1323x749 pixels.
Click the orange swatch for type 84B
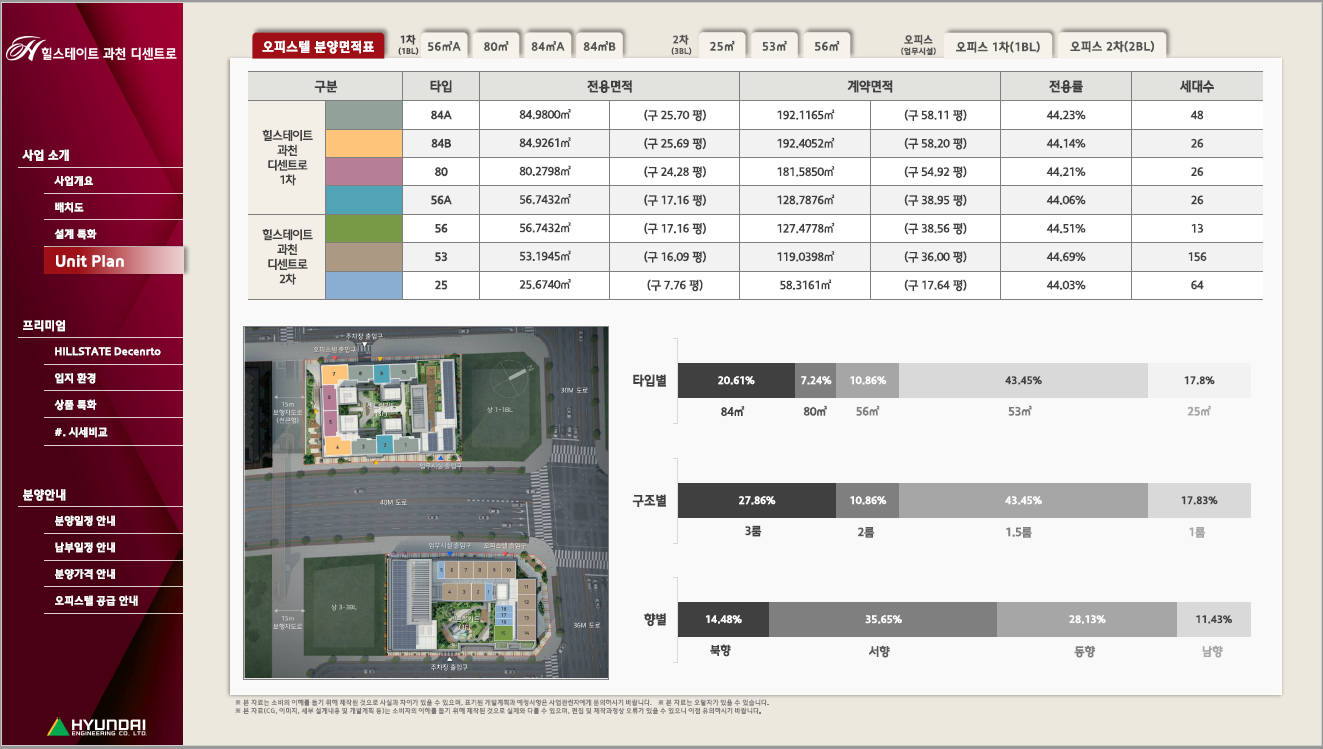pos(364,143)
